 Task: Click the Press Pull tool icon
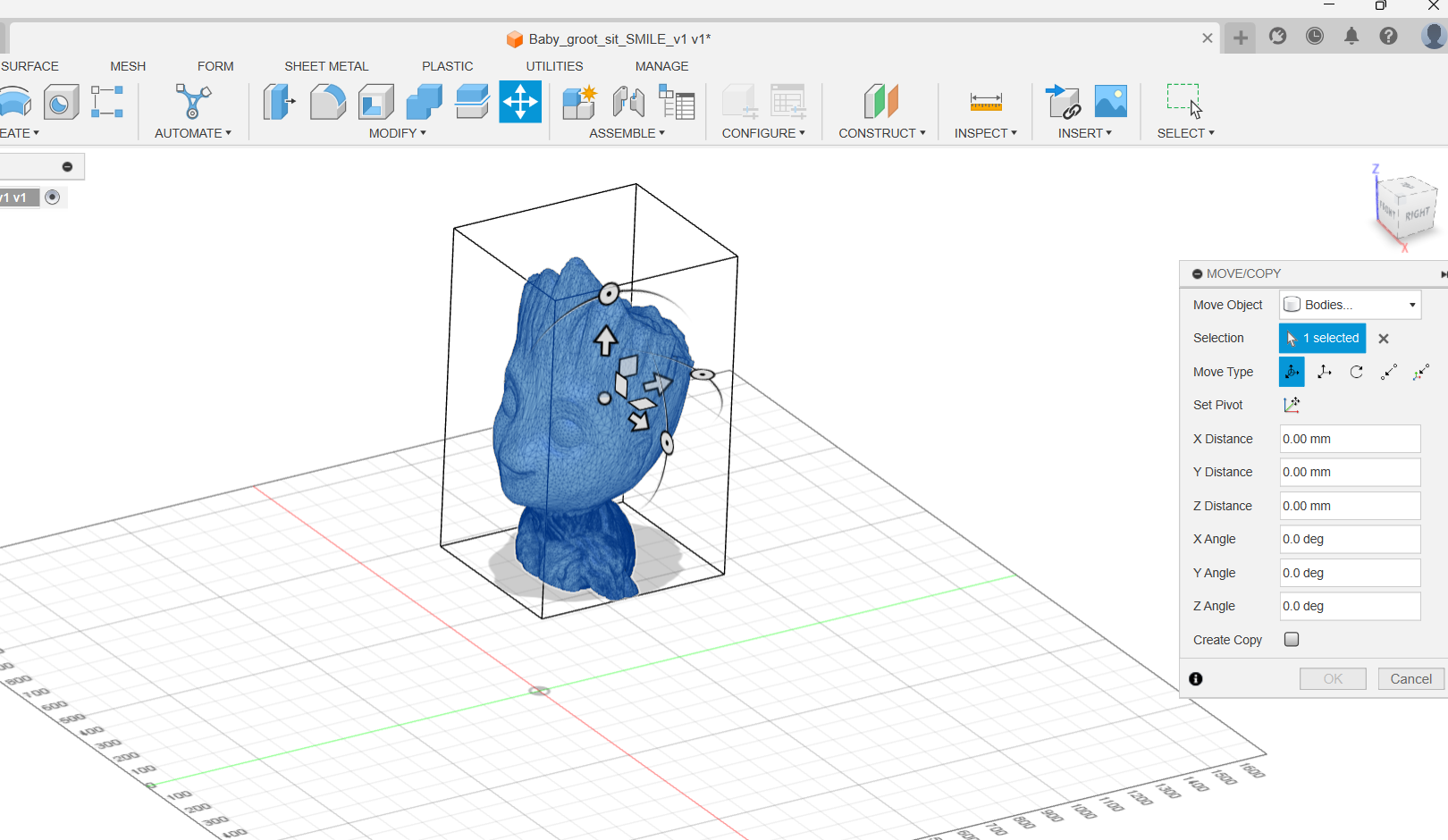[x=279, y=102]
